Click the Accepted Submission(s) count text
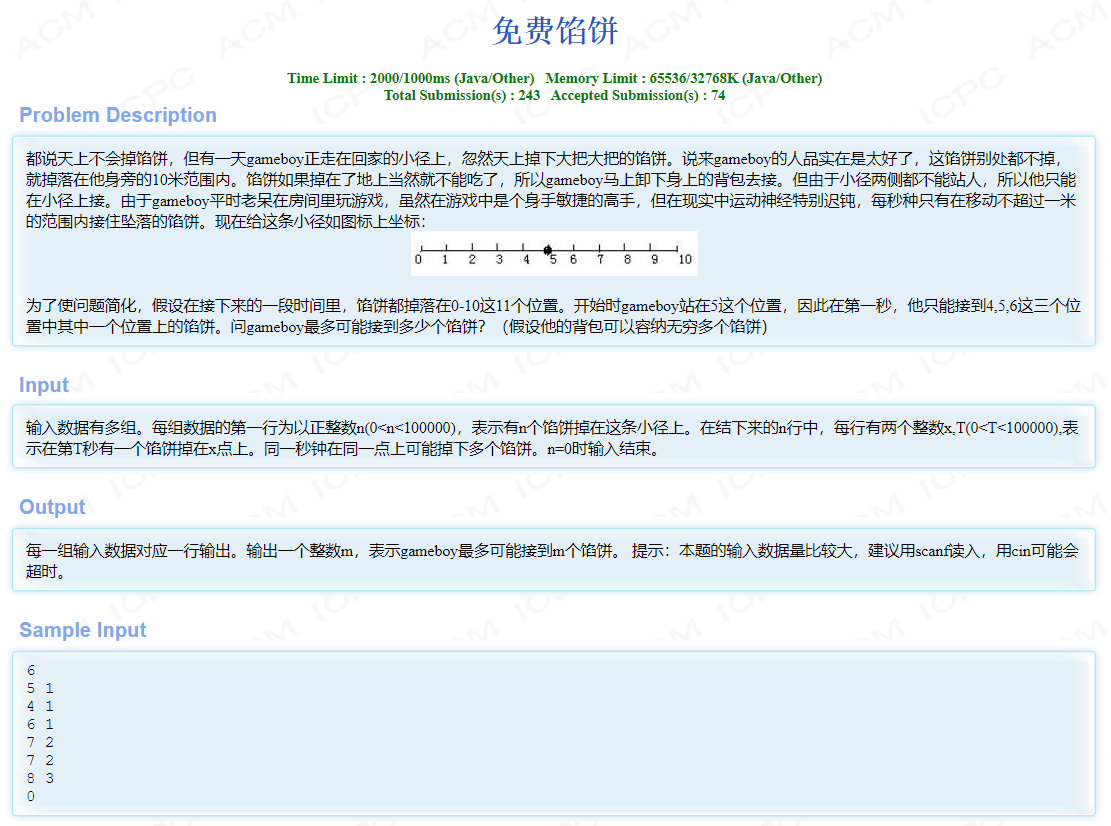The image size is (1111, 826). (637, 95)
